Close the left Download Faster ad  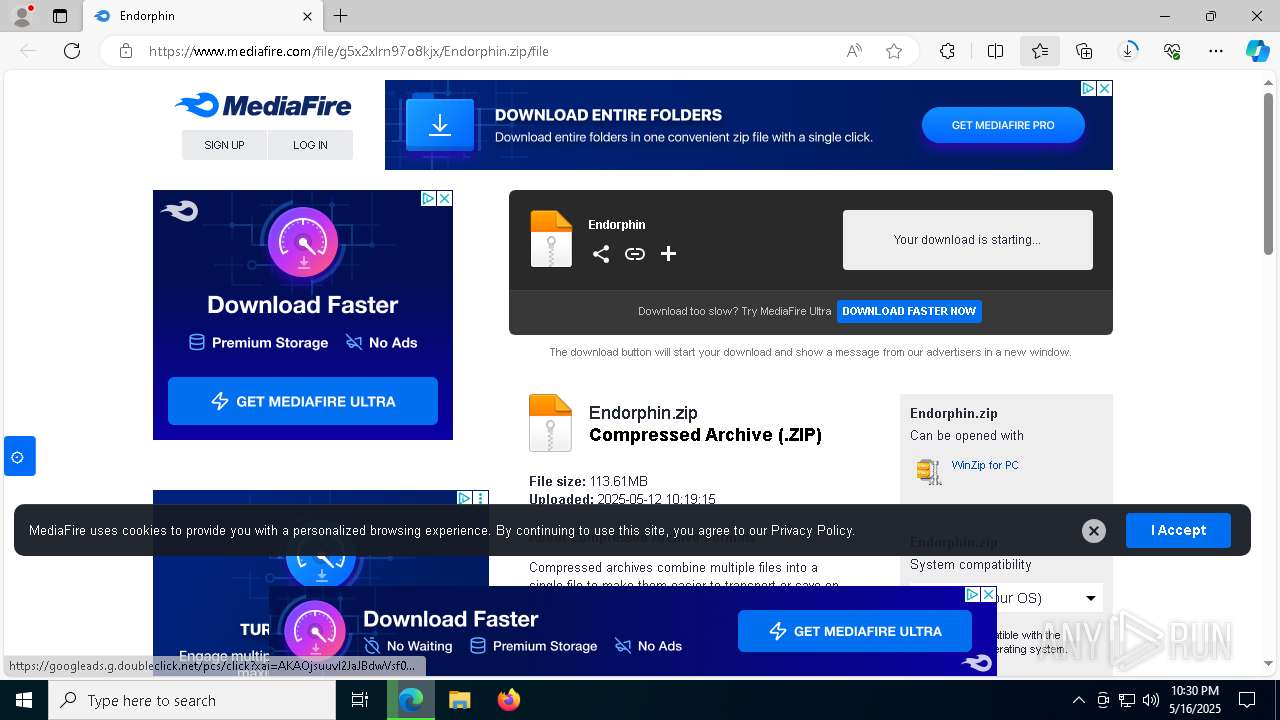[444, 198]
